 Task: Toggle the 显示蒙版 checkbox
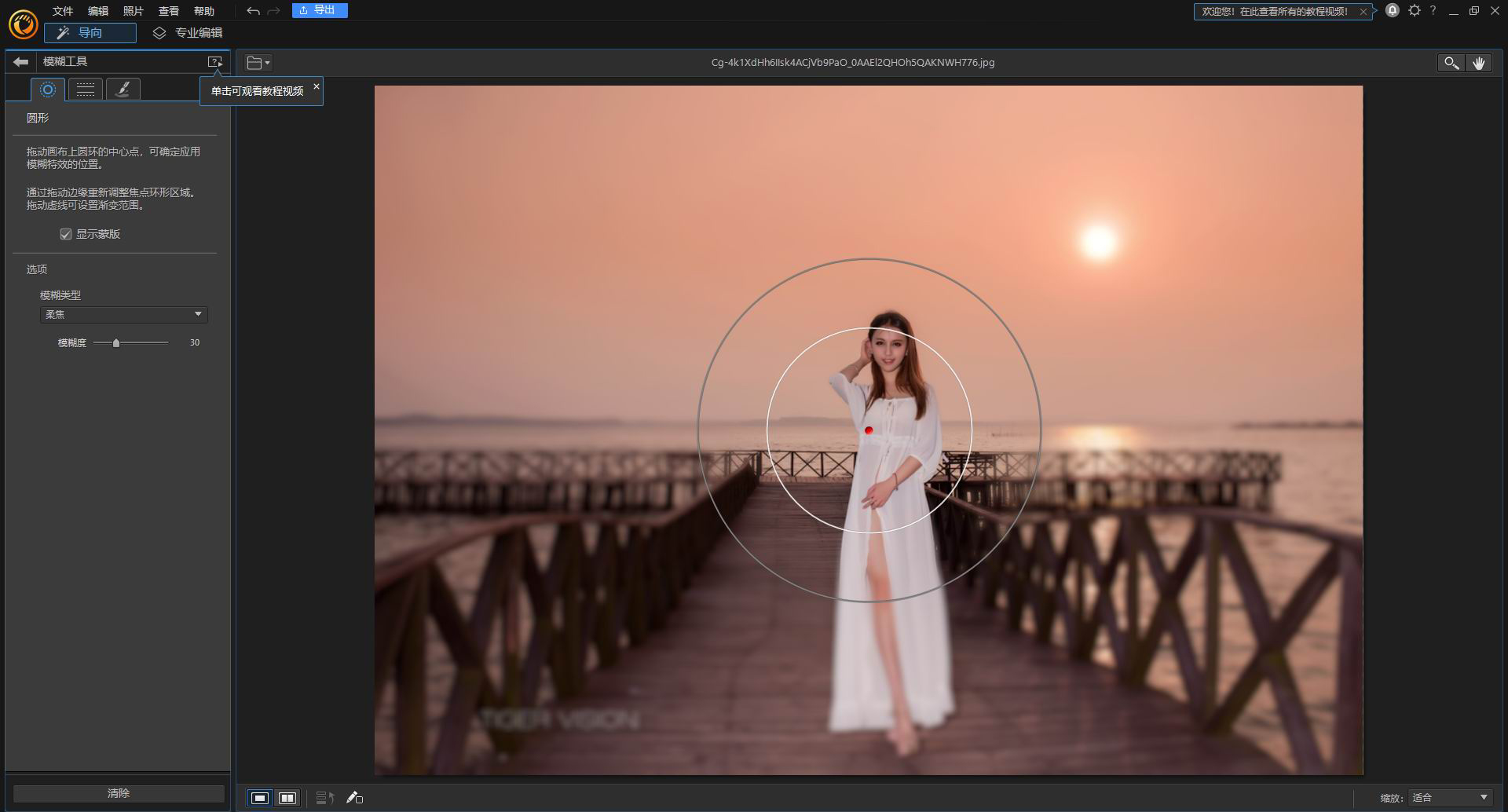(66, 234)
